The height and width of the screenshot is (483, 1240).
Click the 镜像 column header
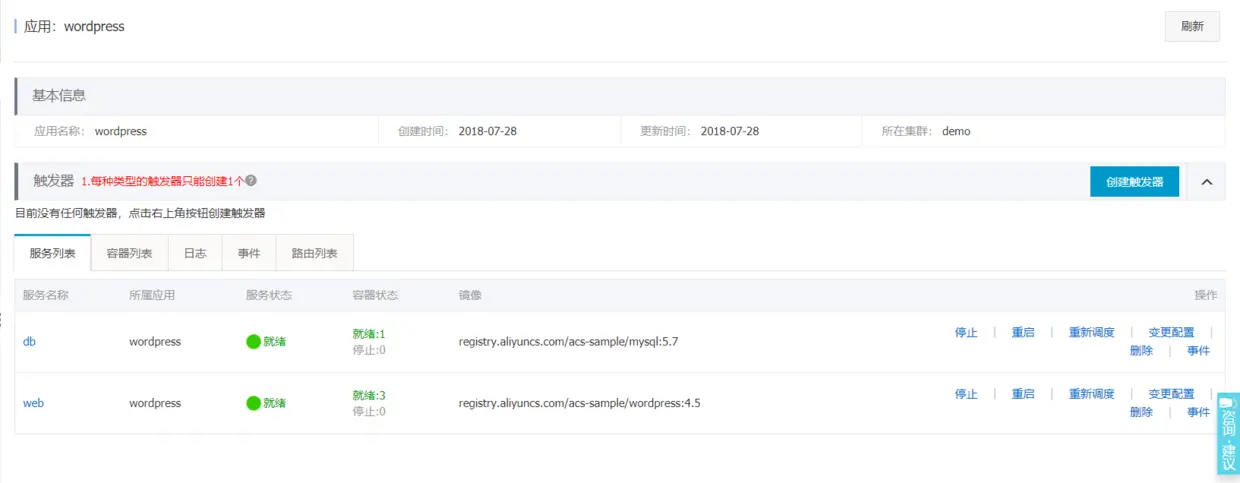click(x=470, y=295)
